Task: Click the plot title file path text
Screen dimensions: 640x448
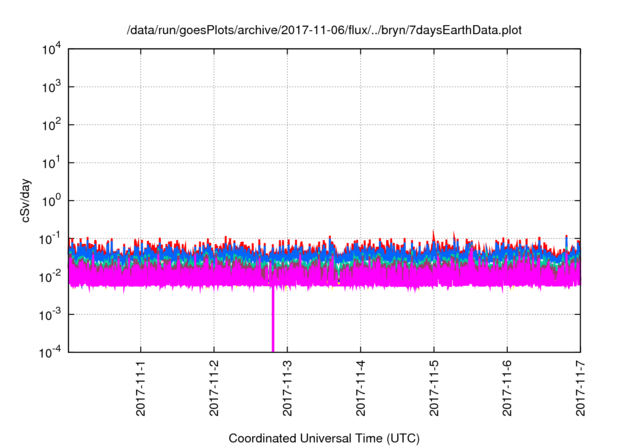Action: [x=324, y=31]
